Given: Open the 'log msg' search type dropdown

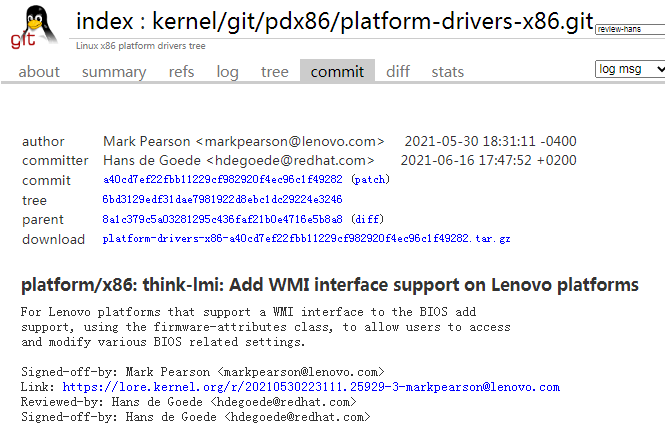Looking at the screenshot, I should tap(630, 69).
